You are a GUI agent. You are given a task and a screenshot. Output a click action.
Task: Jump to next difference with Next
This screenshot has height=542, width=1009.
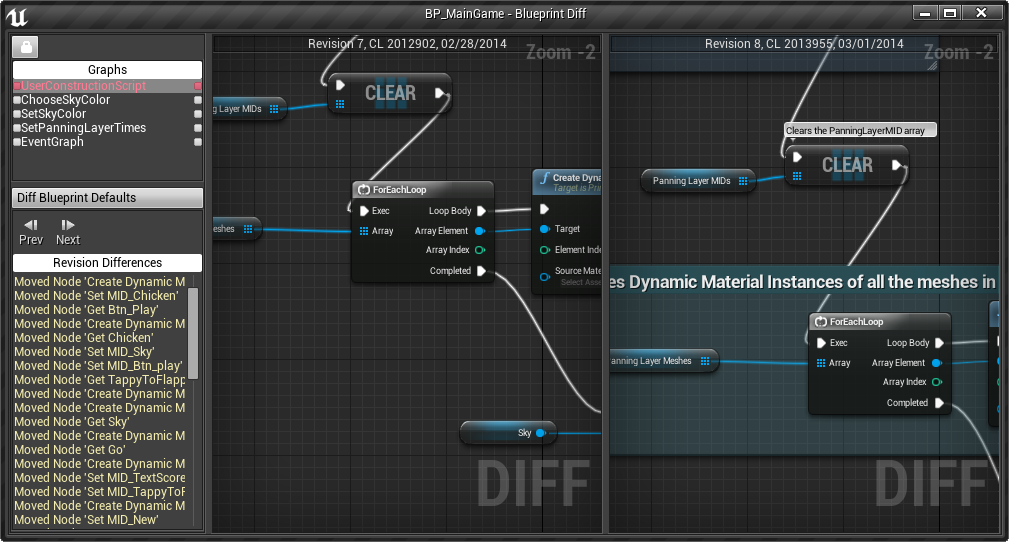[68, 231]
